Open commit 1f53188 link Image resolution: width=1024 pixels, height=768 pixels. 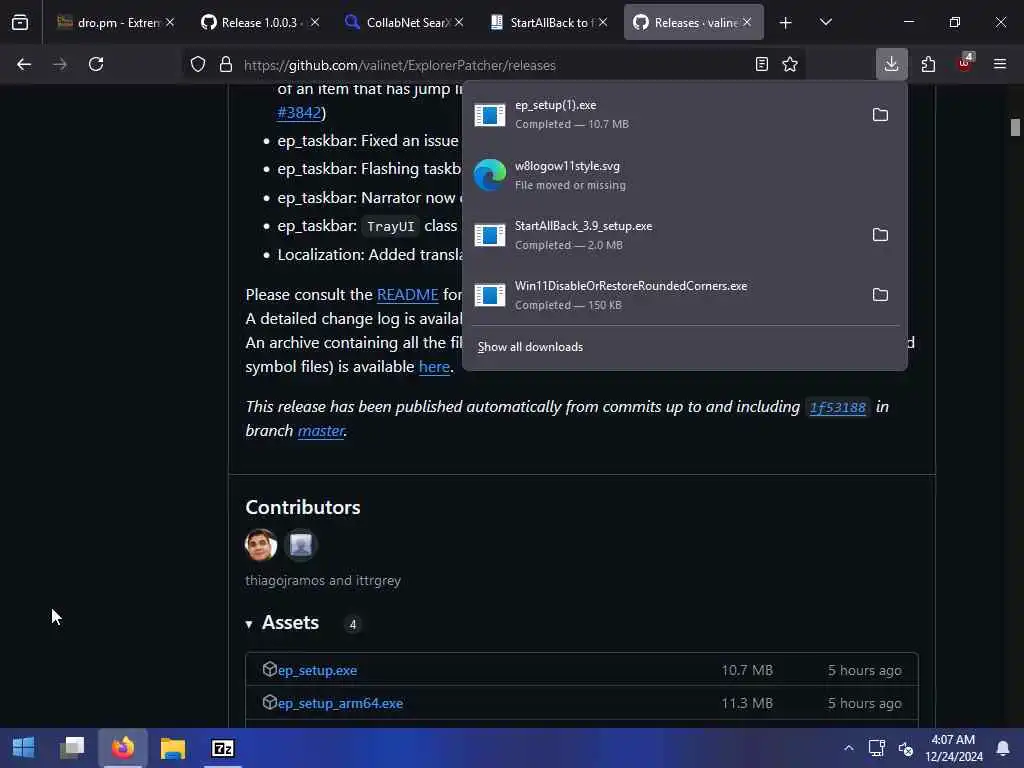tap(838, 408)
